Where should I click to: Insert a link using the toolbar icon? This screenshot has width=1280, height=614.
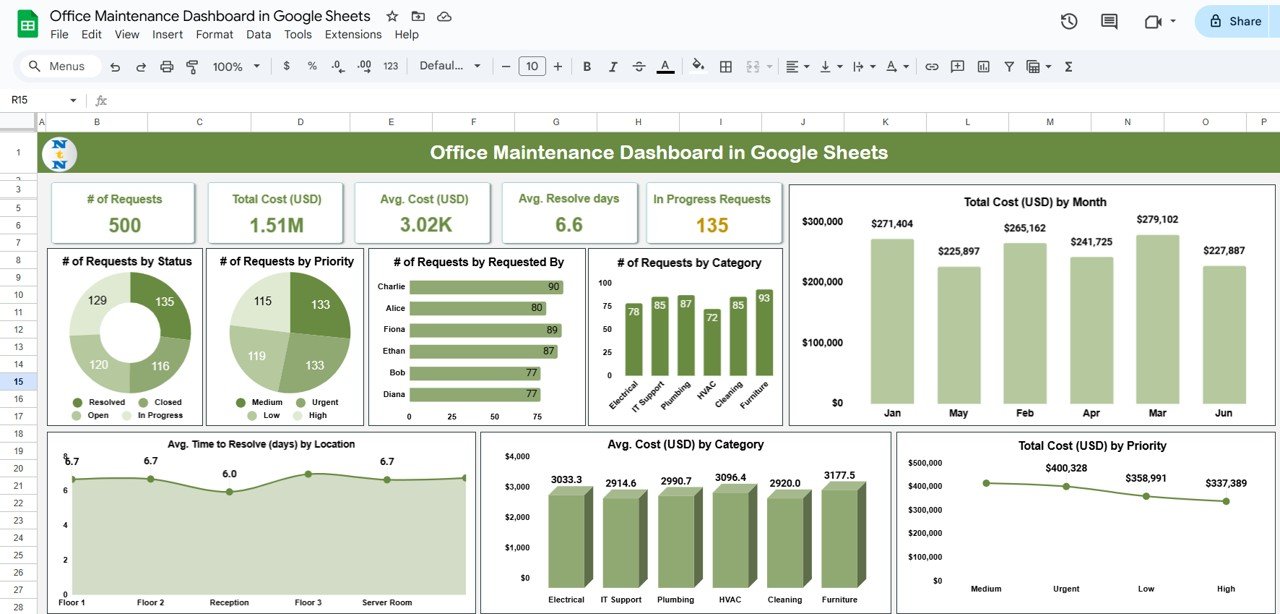930,66
